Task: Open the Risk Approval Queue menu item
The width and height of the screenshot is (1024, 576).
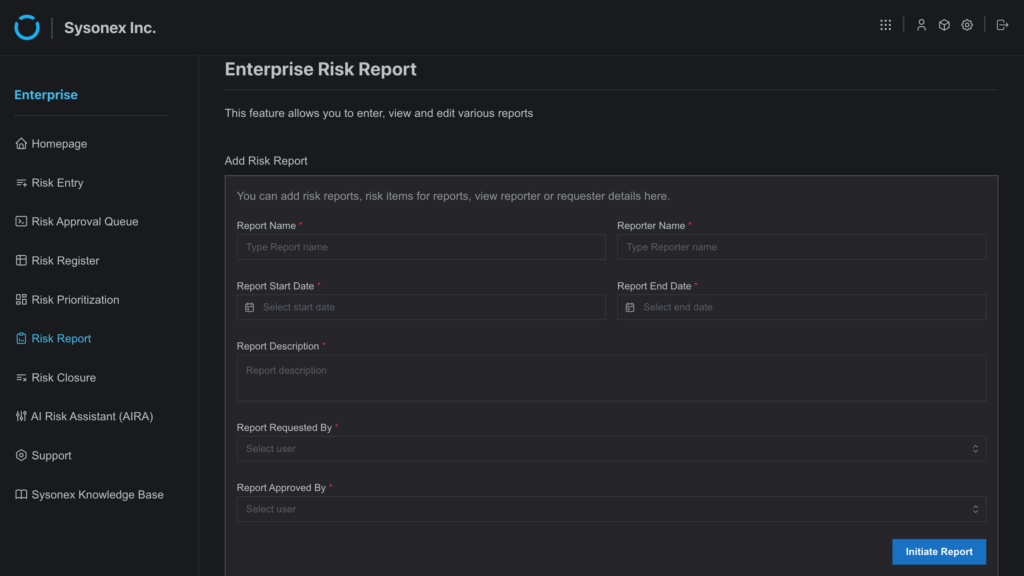Action: click(76, 221)
